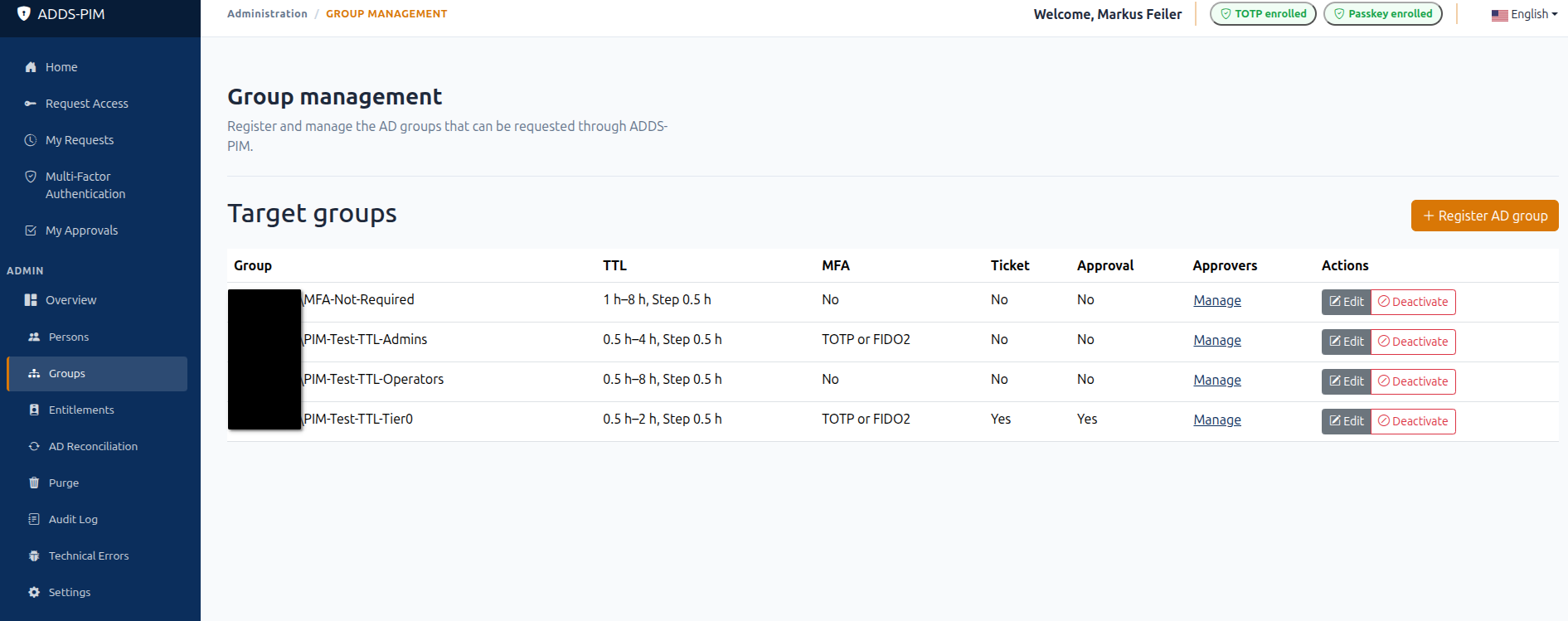Viewport: 1568px width, 621px height.
Task: Edit the MFA-Not-Required group
Action: click(x=1347, y=302)
